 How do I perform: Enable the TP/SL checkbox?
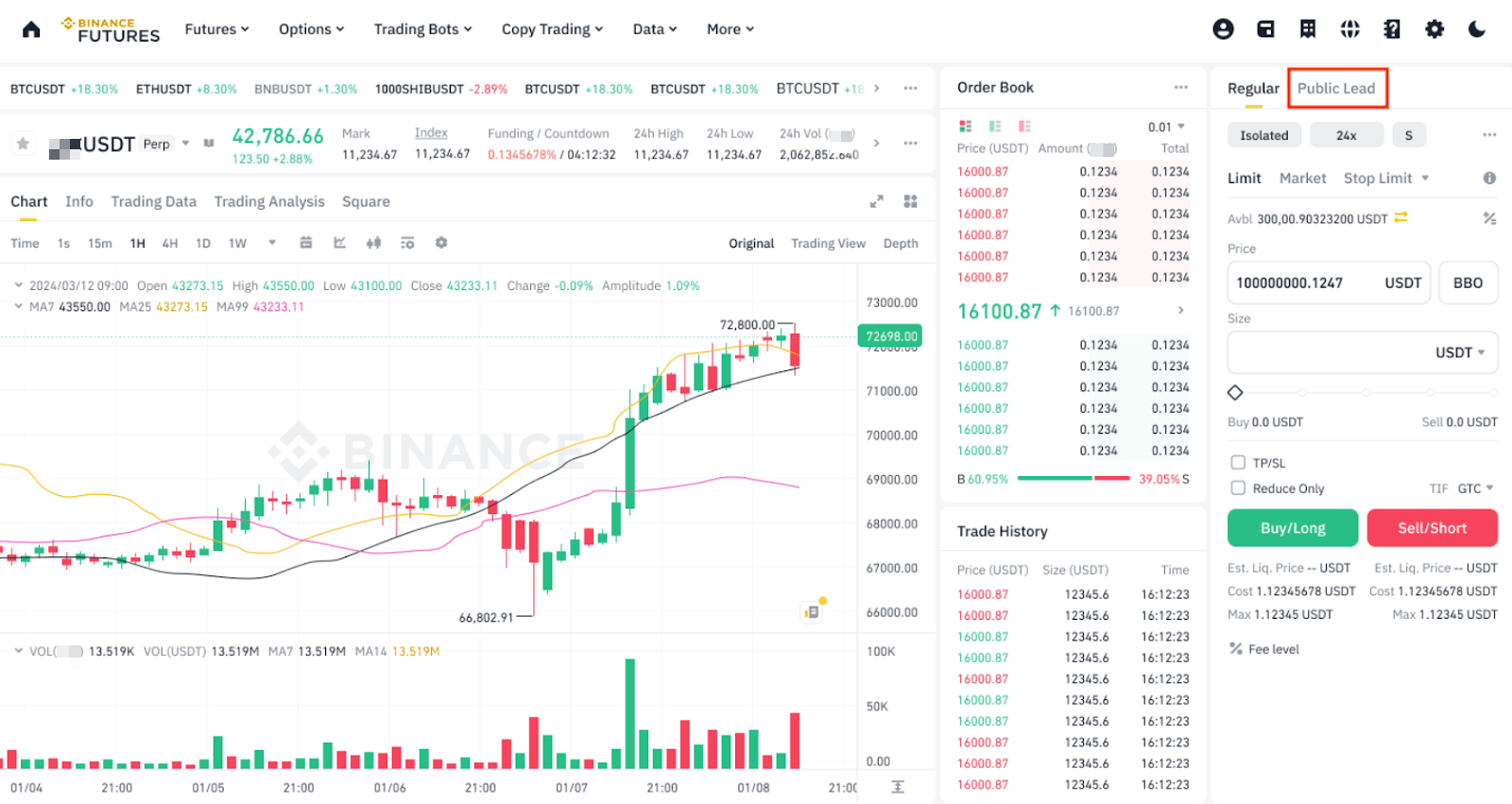click(1238, 462)
